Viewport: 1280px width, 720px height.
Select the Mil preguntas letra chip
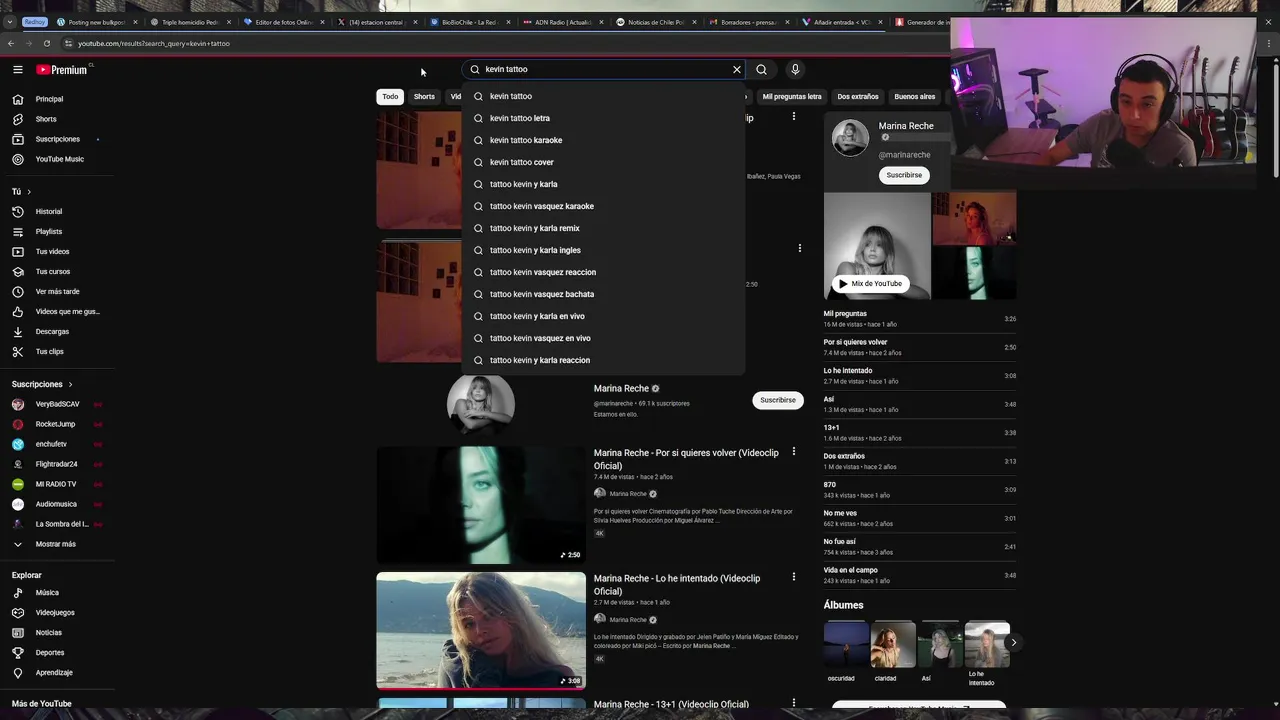click(x=792, y=97)
